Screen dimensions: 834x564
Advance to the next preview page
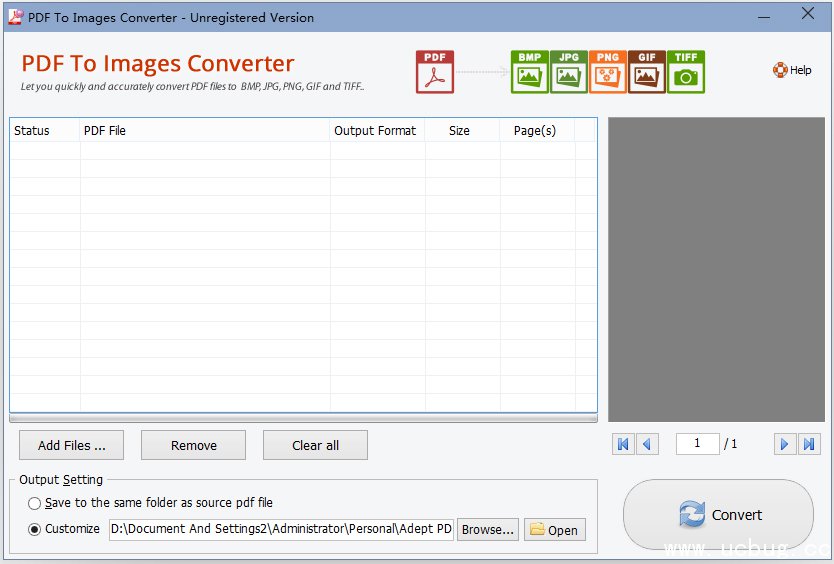pyautogui.click(x=785, y=444)
